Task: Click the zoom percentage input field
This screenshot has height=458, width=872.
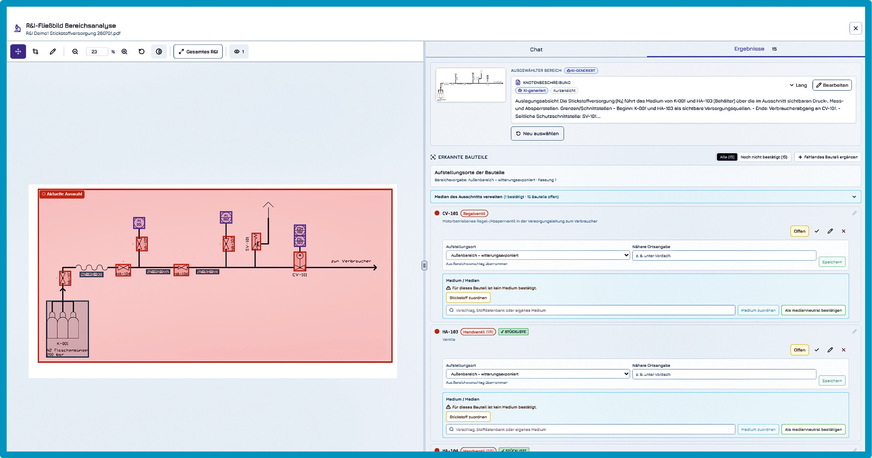Action: coord(96,52)
